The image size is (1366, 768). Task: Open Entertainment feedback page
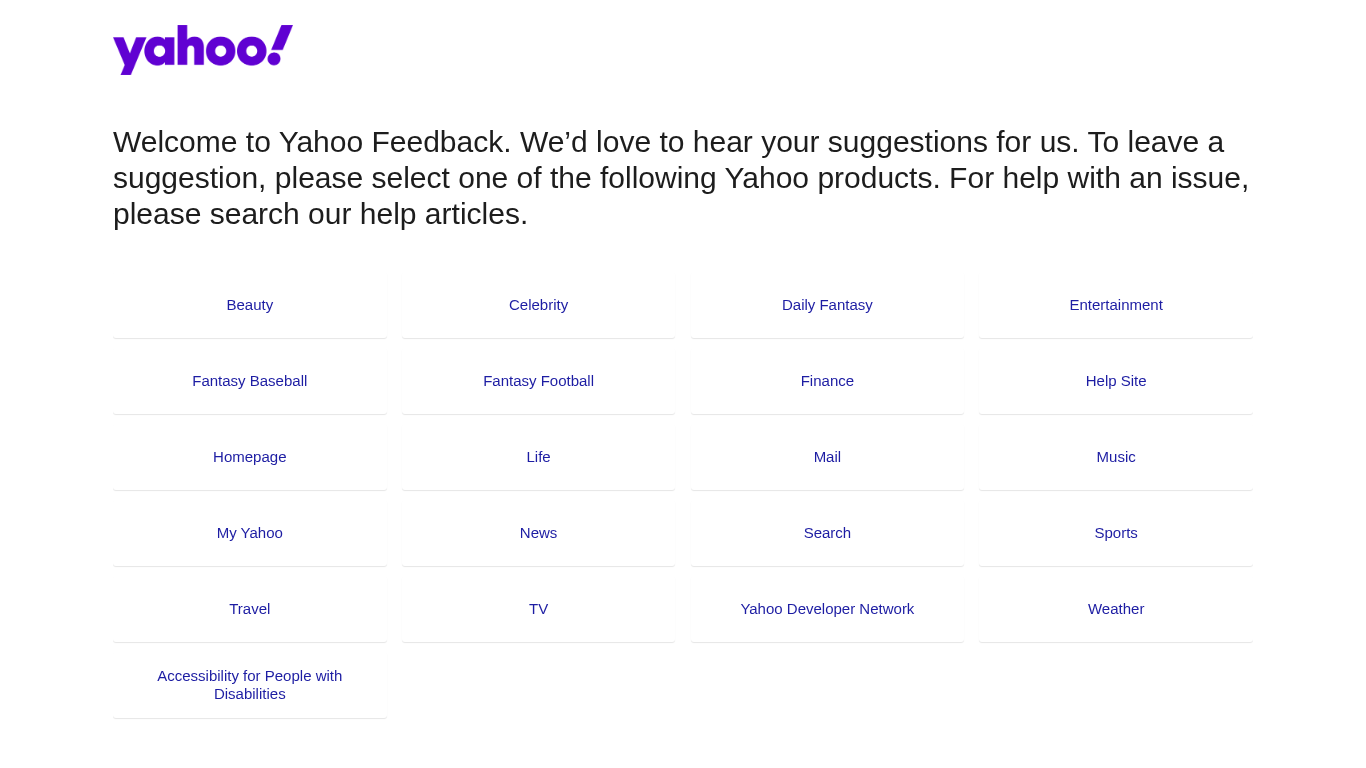(1116, 305)
